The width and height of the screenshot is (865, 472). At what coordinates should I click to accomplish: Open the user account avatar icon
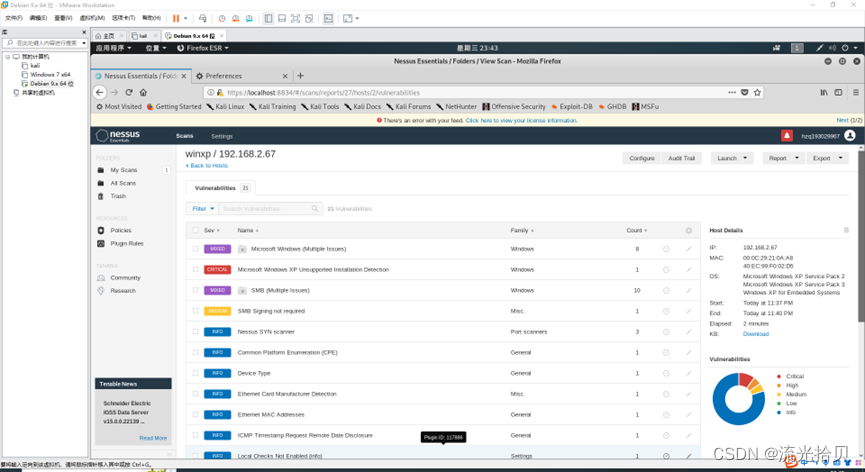(x=850, y=136)
